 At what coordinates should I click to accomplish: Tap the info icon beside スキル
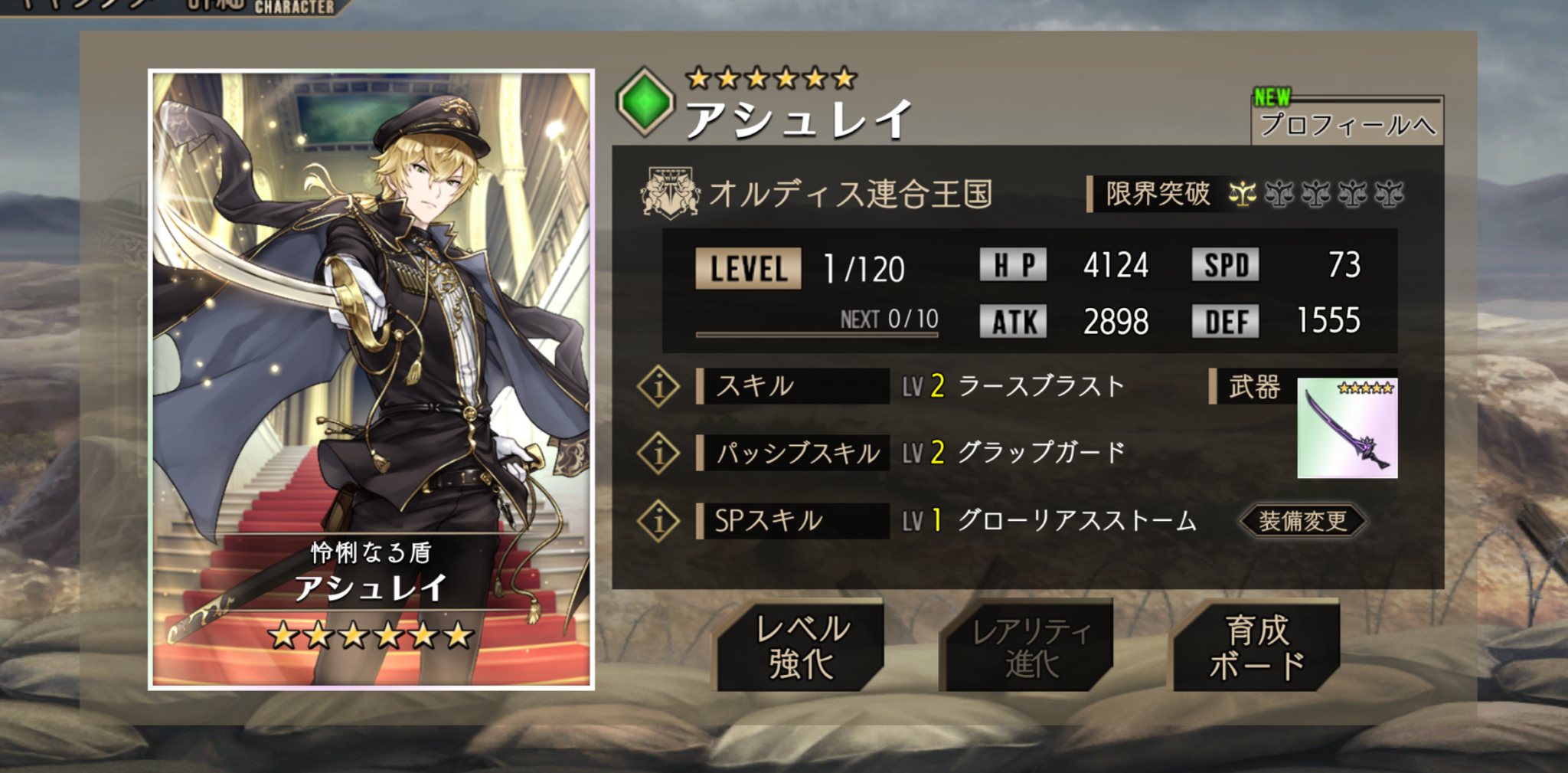pyautogui.click(x=658, y=386)
